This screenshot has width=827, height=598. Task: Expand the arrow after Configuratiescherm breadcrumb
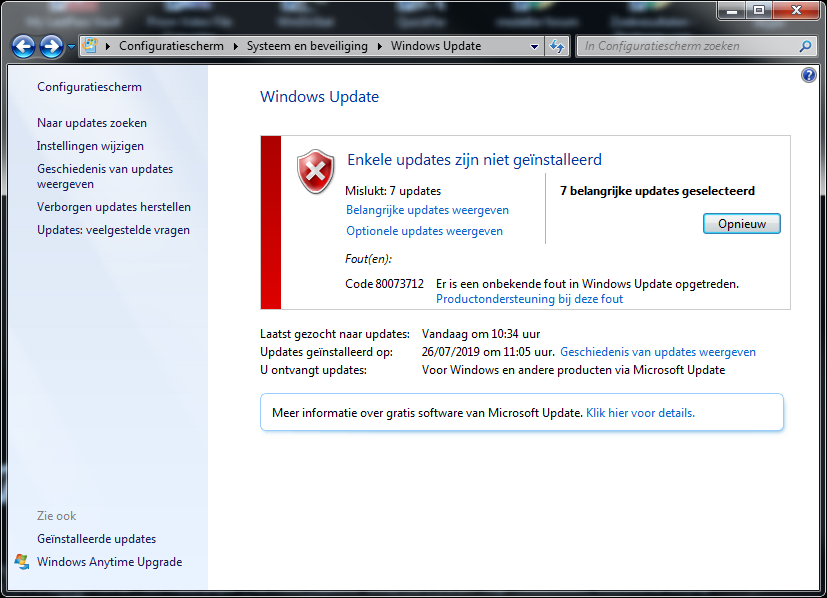click(x=235, y=46)
